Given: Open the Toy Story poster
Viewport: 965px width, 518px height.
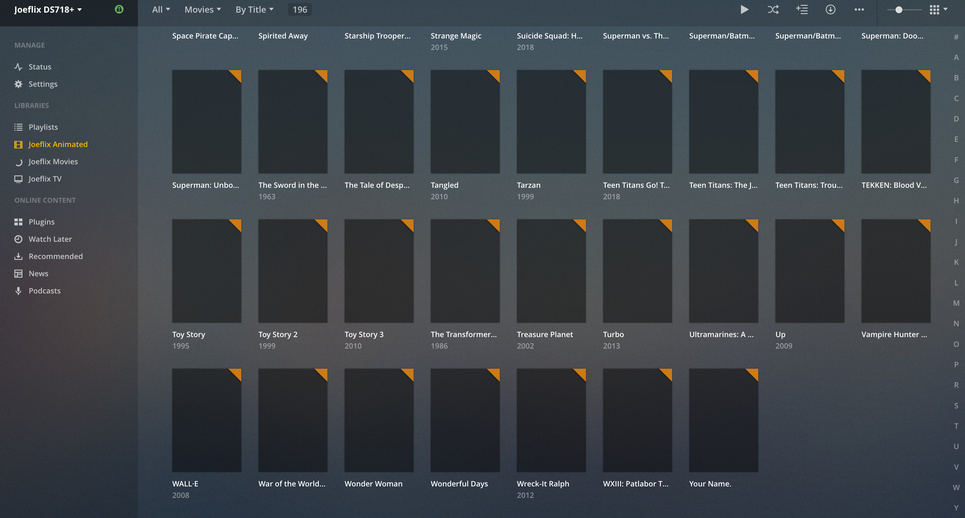Looking at the screenshot, I should [206, 271].
